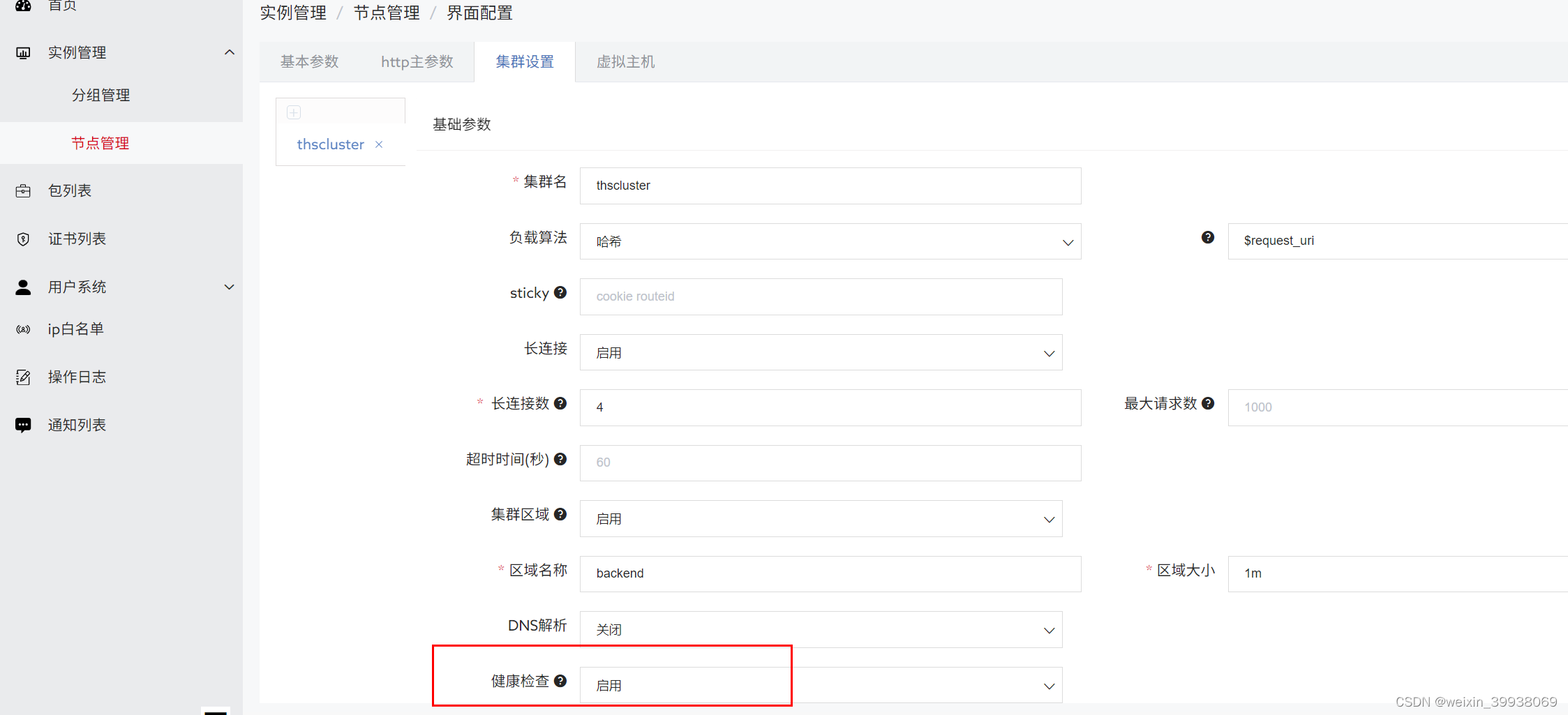Screen dimensions: 1568x715
Task: Click help icon next to 最大请求数
Action: click(x=1208, y=403)
